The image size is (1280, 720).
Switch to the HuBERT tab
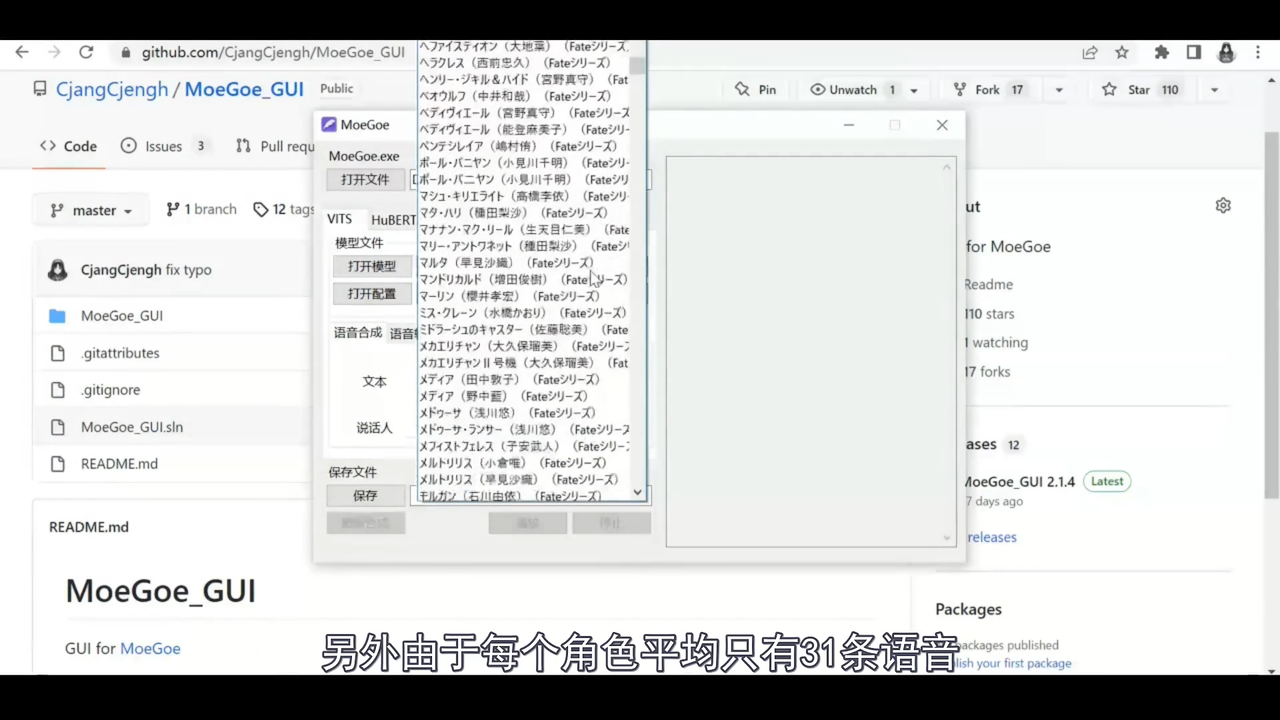393,220
